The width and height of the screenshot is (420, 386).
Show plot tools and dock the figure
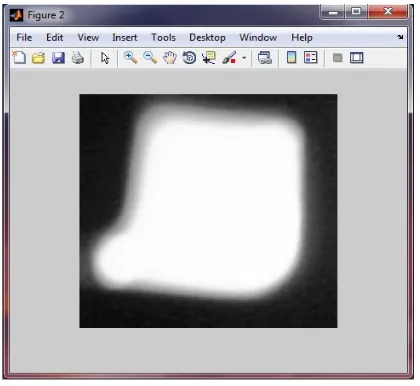(x=357, y=58)
